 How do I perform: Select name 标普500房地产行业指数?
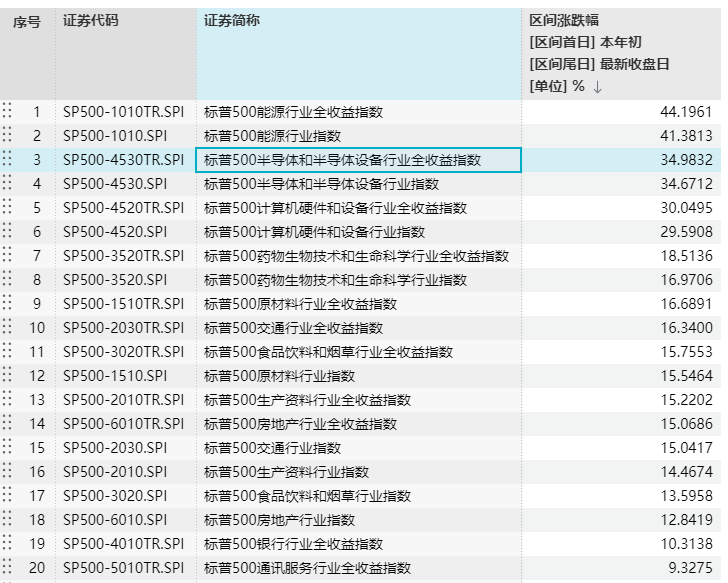(x=280, y=519)
